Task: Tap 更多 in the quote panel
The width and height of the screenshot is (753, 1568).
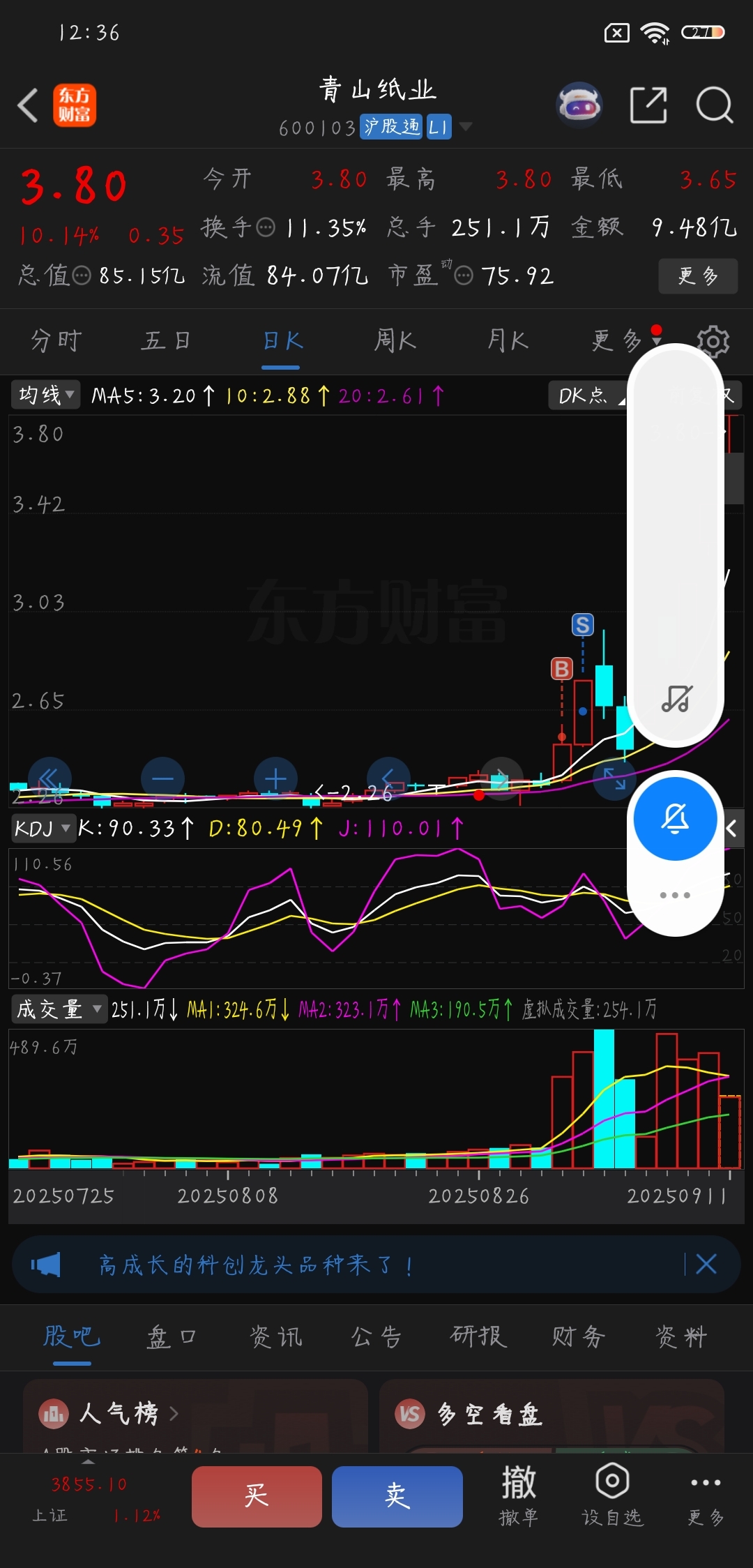Action: point(698,276)
